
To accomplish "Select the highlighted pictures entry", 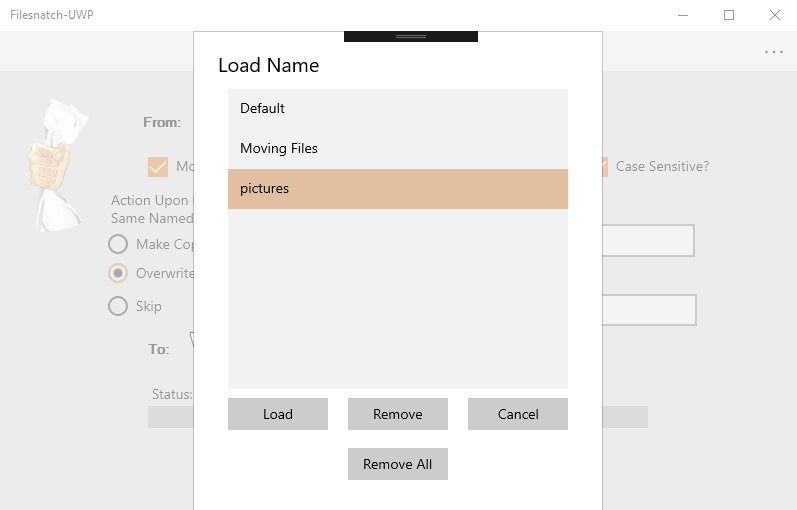I will [x=397, y=188].
